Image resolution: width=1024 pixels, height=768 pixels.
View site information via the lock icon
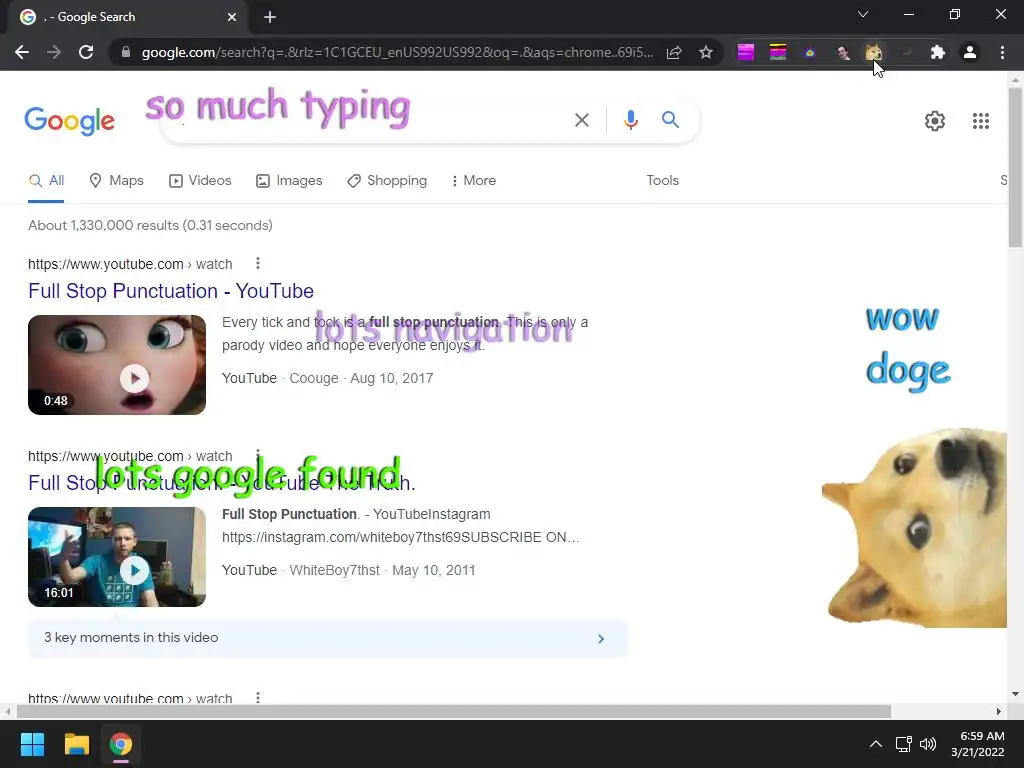[x=126, y=52]
